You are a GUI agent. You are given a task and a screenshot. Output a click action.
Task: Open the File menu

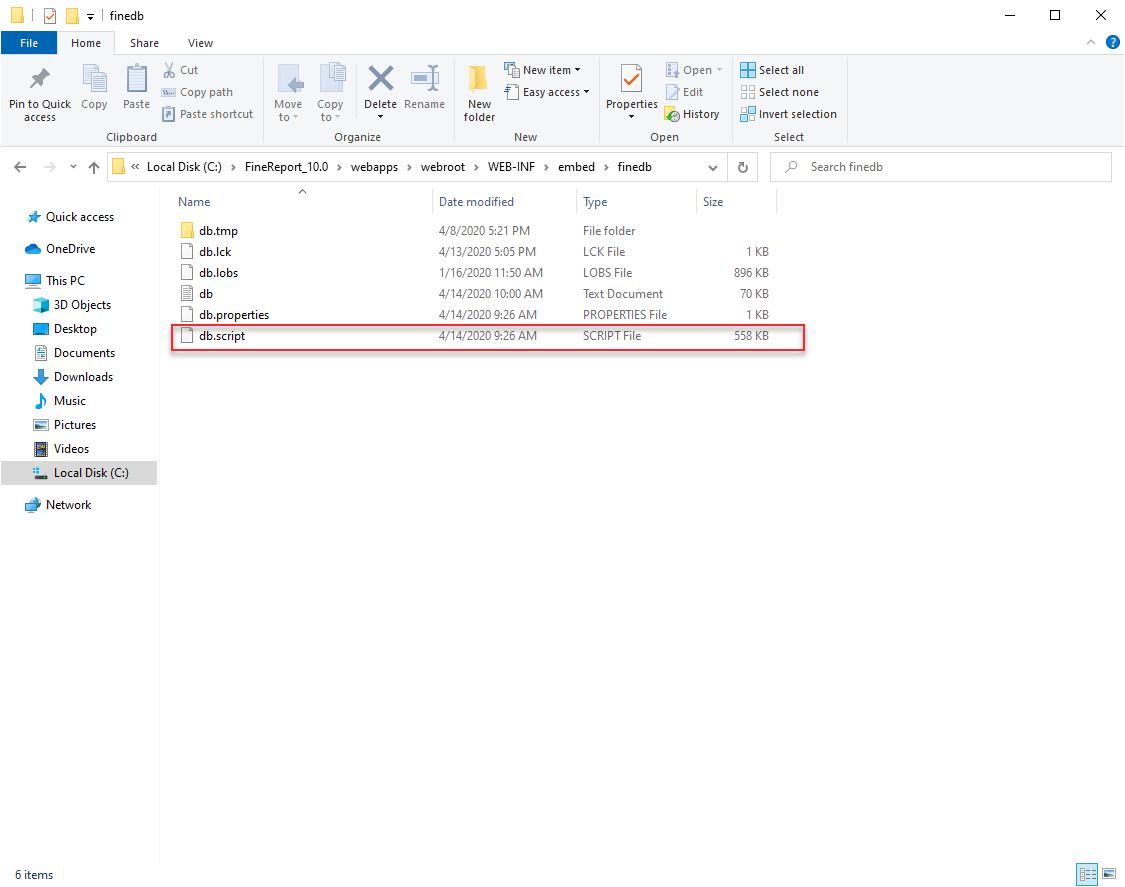point(29,43)
